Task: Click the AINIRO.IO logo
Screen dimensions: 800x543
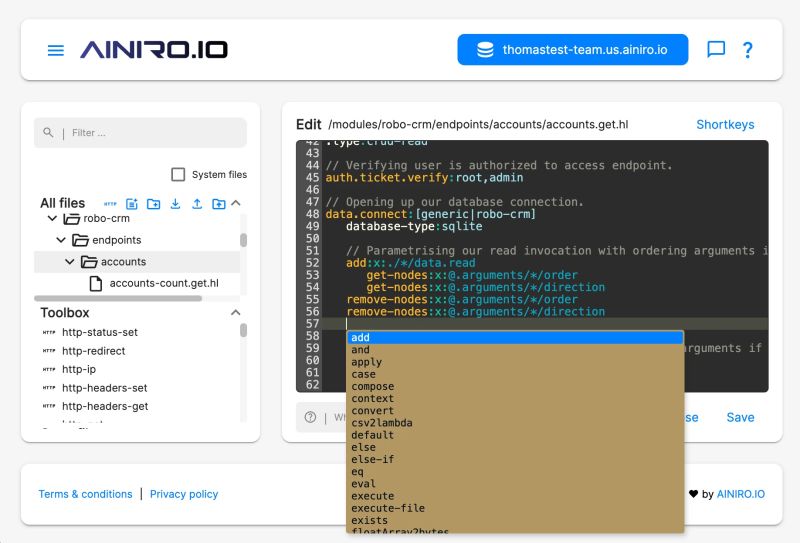Action: point(154,50)
